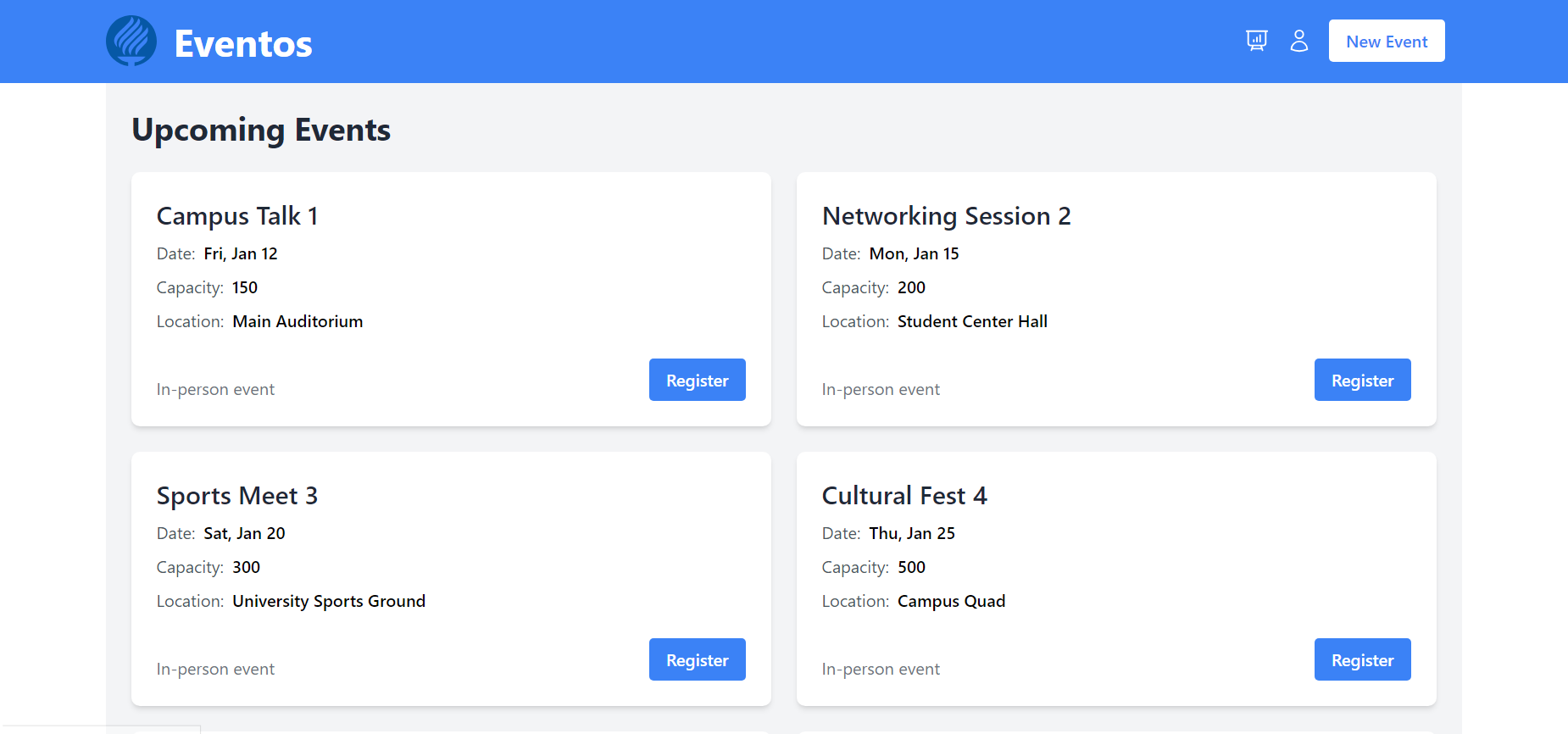Register for Campus Talk 1
The height and width of the screenshot is (734, 1568).
(697, 380)
